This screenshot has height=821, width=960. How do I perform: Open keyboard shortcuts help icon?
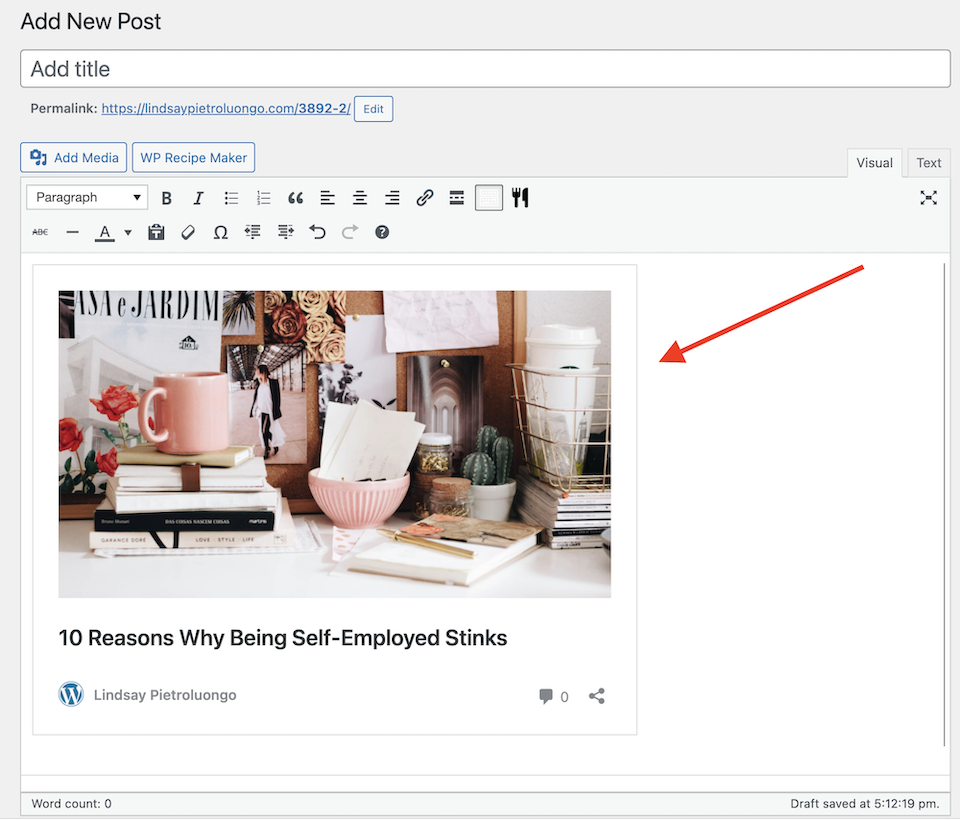381,232
